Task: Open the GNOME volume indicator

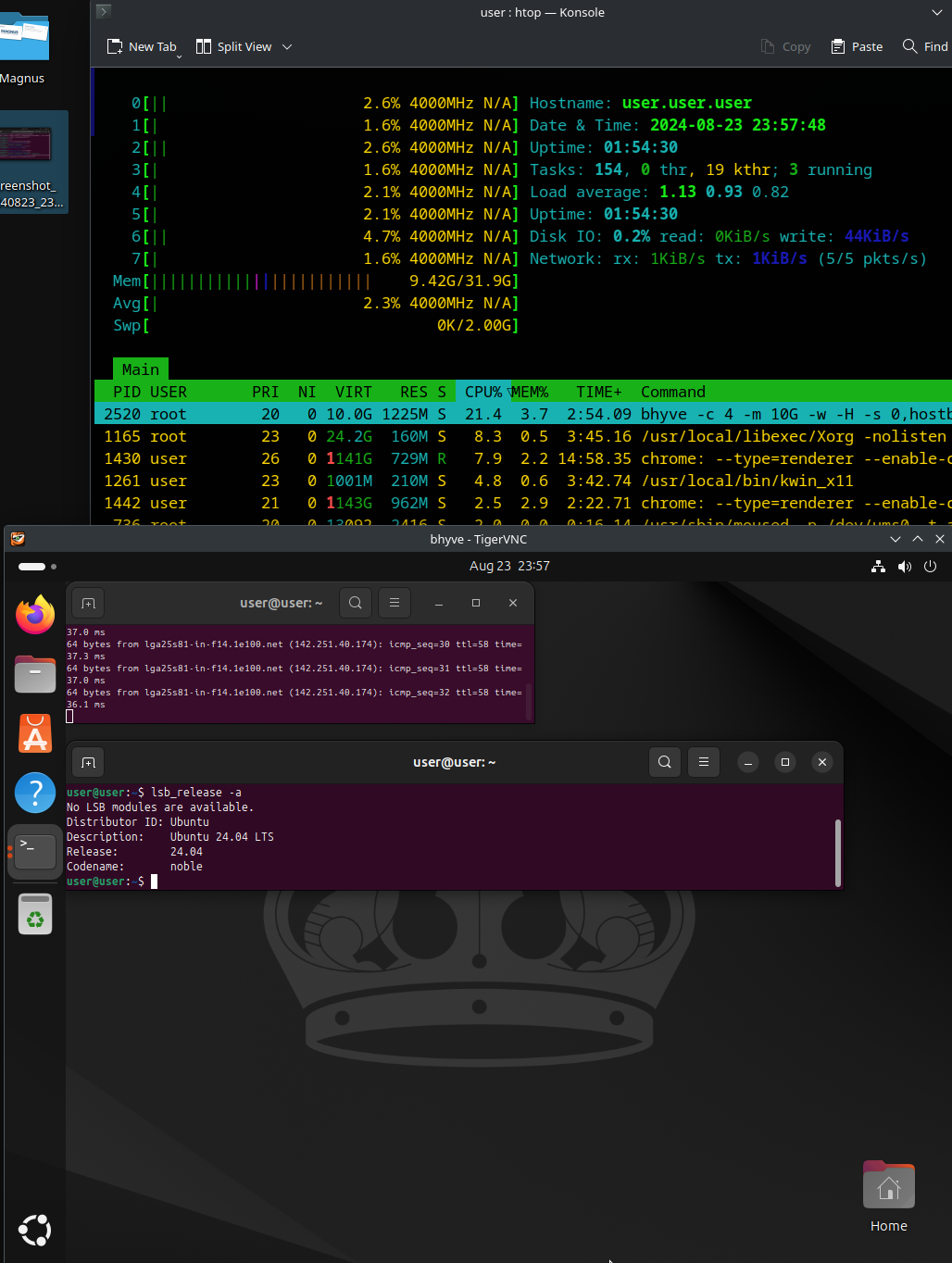Action: tap(904, 567)
